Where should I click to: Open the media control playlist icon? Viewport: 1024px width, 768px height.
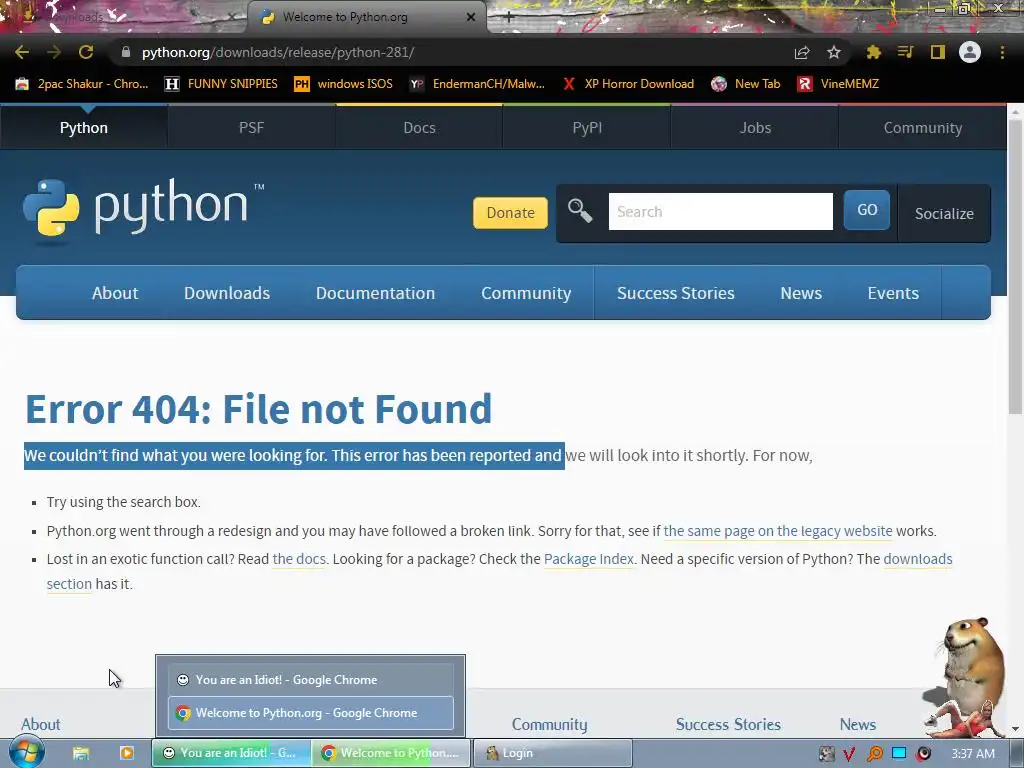(x=905, y=52)
